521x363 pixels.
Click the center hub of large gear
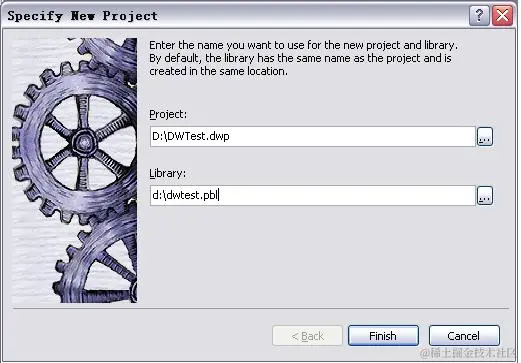coord(83,142)
